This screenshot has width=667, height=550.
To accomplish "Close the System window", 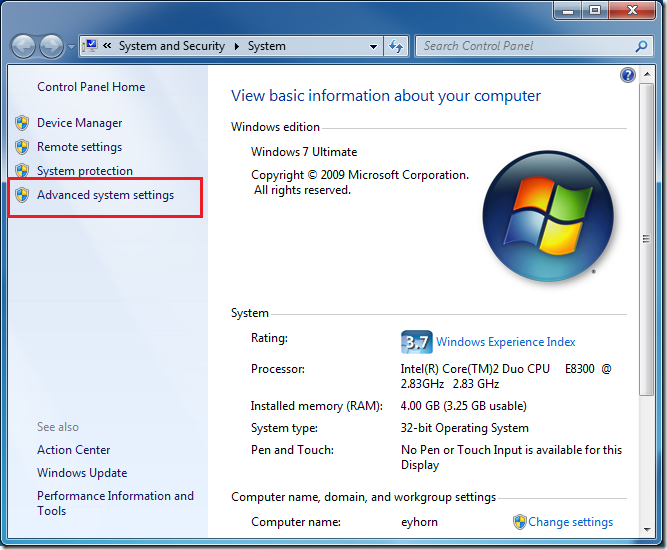I will pyautogui.click(x=632, y=10).
